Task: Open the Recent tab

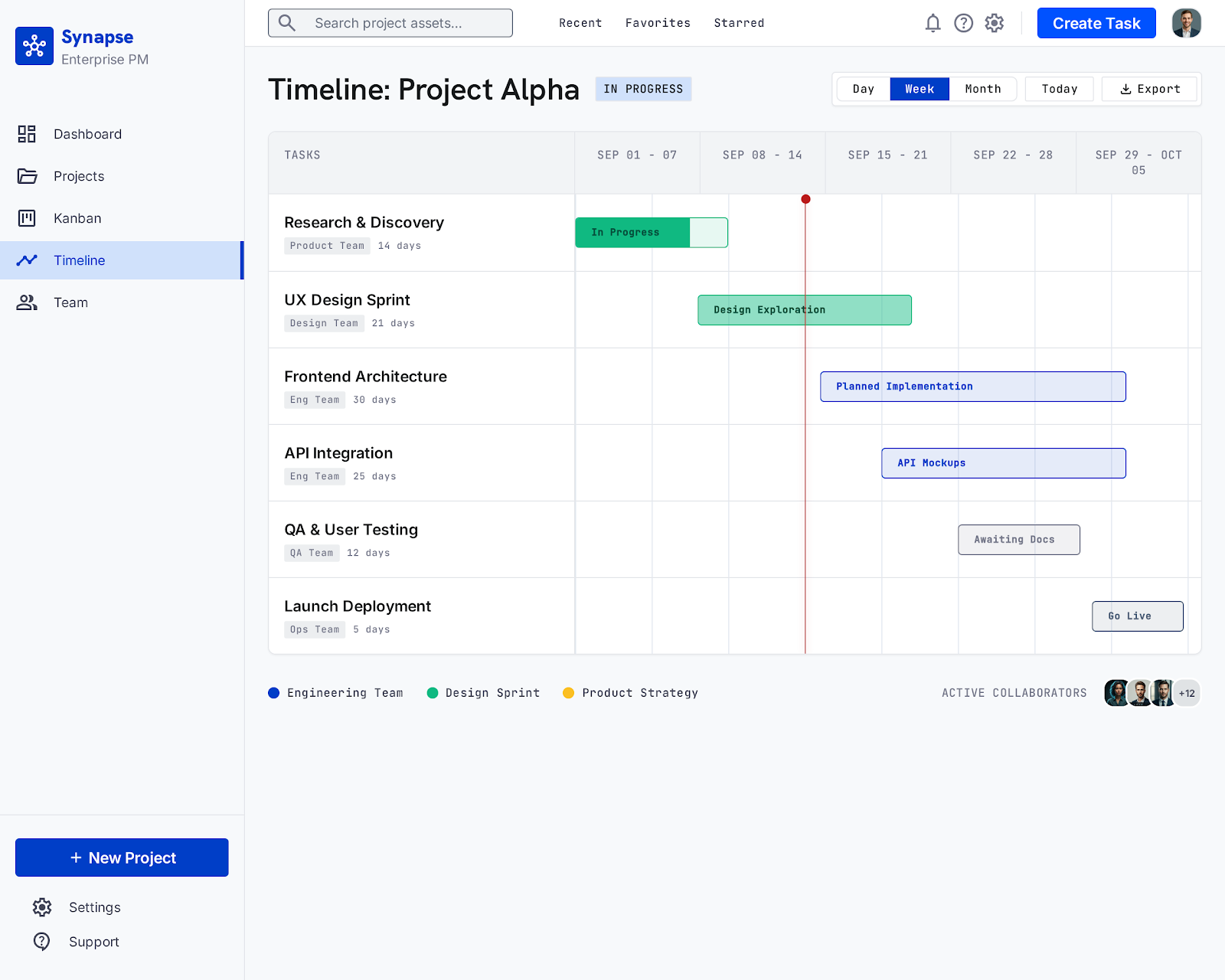Action: tap(580, 23)
